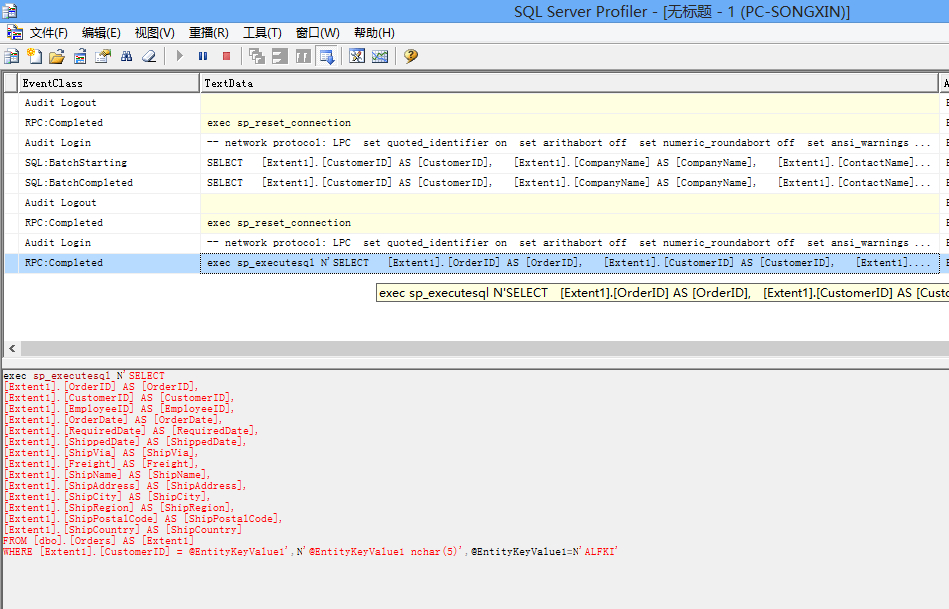Click the binoculars Find icon
Viewport: 949px width, 609px height.
(x=126, y=56)
